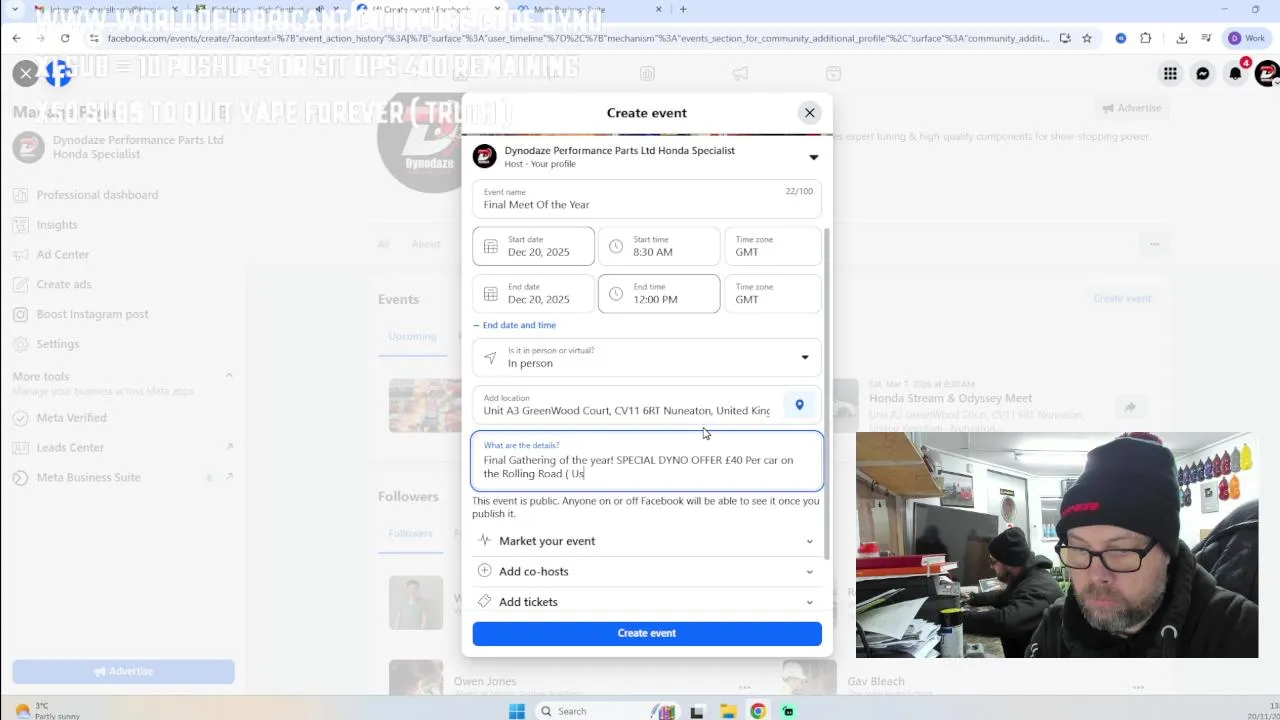1280x720 pixels.
Task: Click the clock icon in End time
Action: pyautogui.click(x=616, y=294)
